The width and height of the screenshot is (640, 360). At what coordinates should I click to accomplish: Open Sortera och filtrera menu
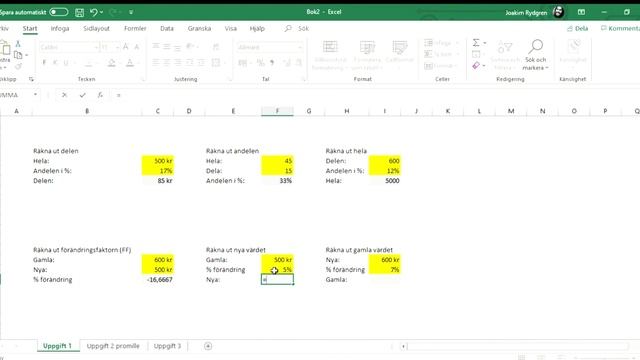[x=505, y=55]
